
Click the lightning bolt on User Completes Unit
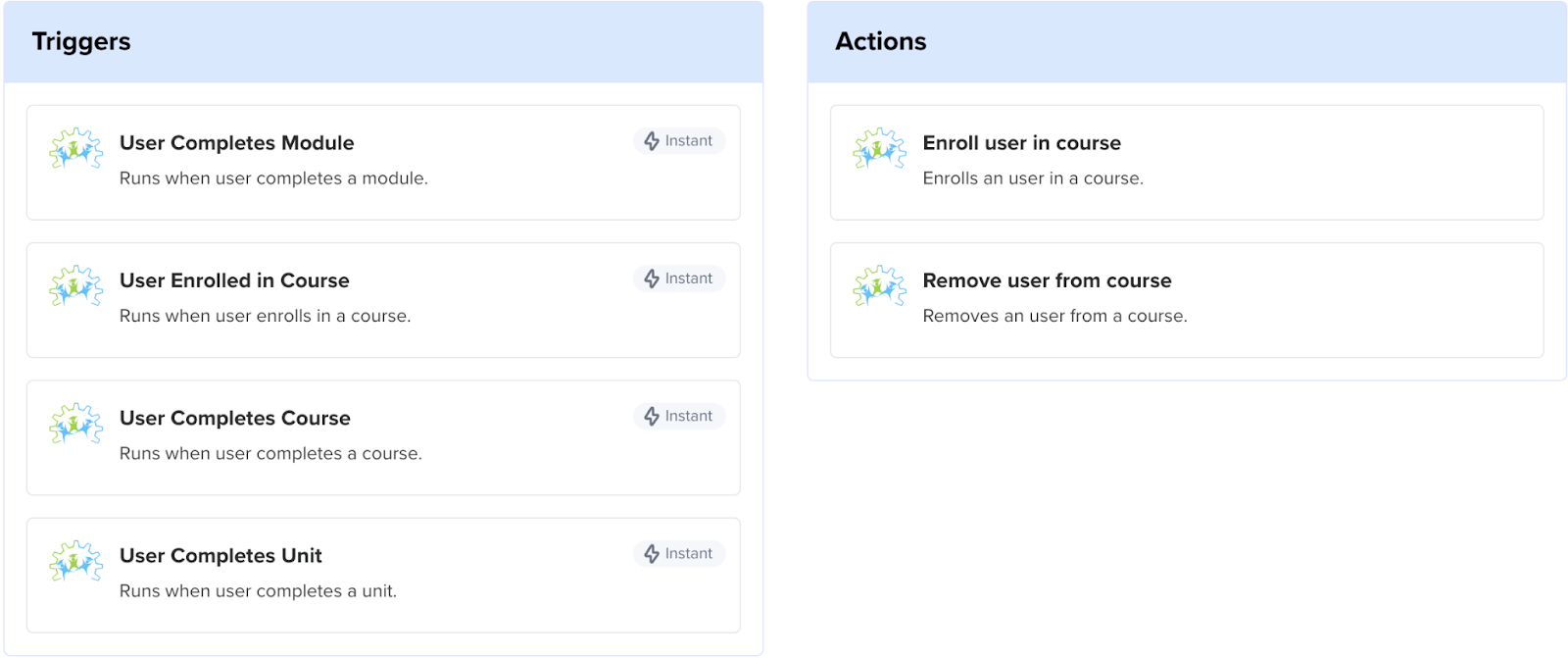pyautogui.click(x=652, y=554)
